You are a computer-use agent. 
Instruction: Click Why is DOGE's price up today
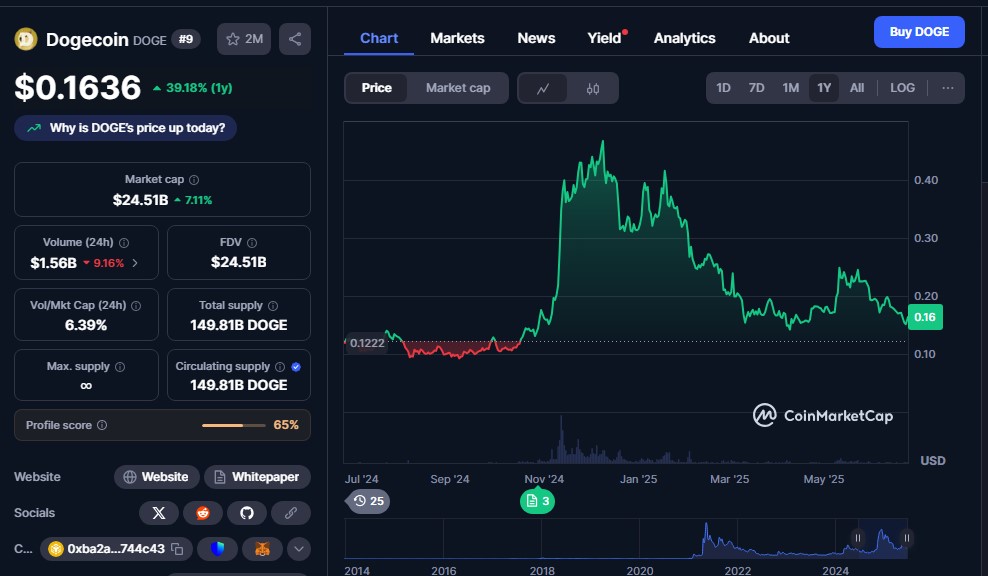[x=125, y=128]
